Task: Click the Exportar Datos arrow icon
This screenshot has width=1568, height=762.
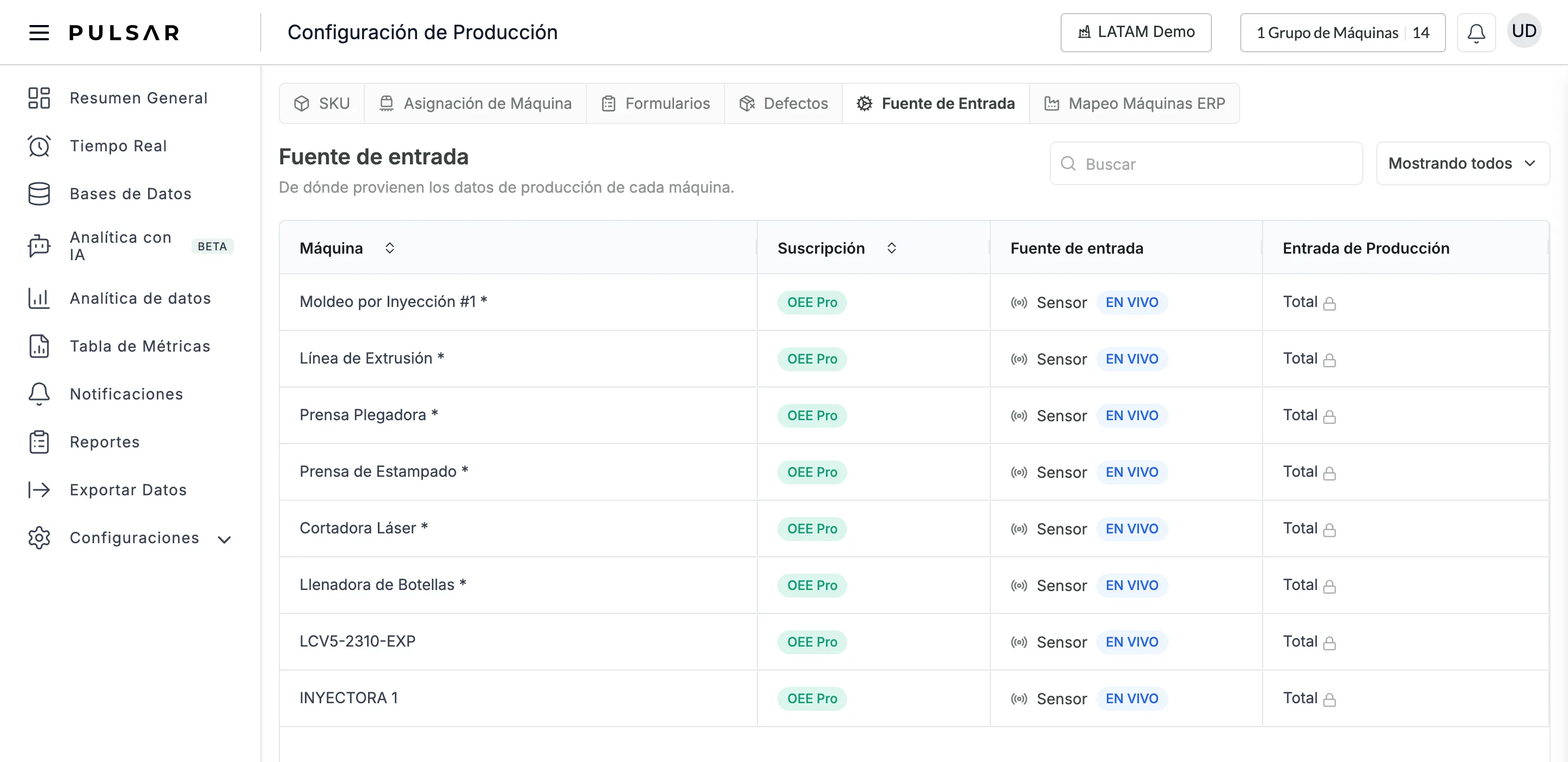Action: 39,490
